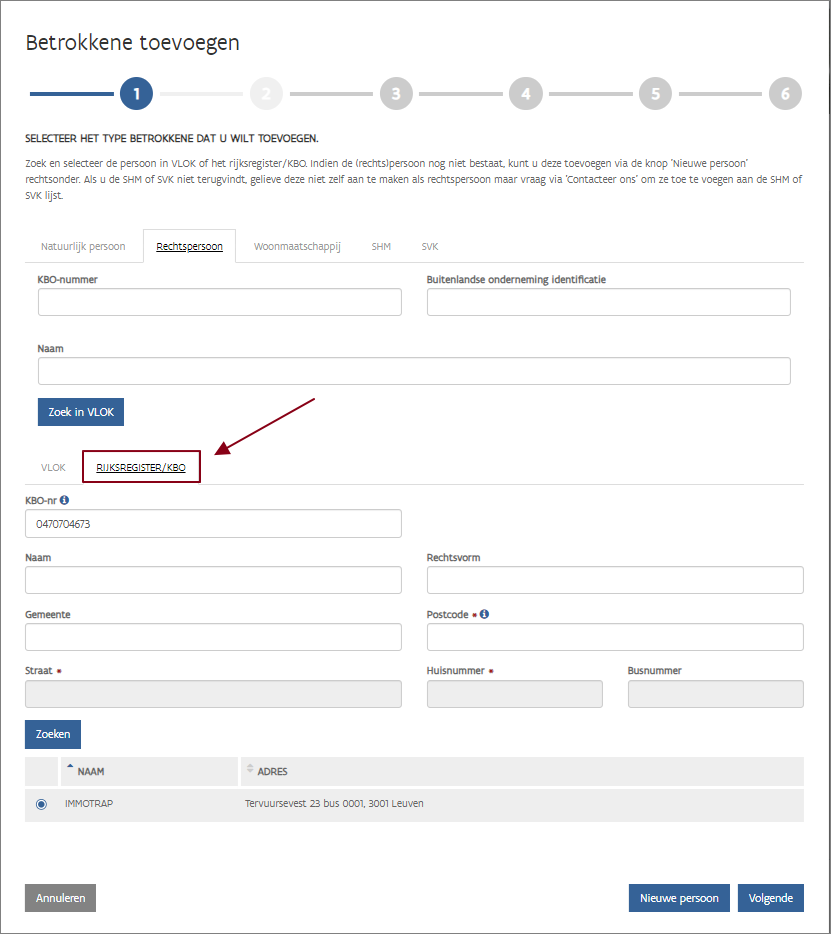The width and height of the screenshot is (831, 934).
Task: Click the info icon beside KBO-nr
Action: [65, 500]
